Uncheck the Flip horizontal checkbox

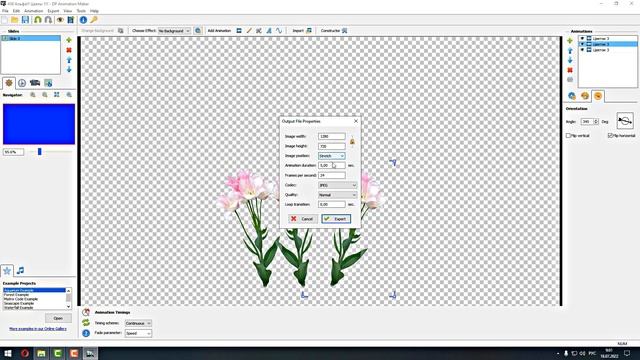(610, 136)
